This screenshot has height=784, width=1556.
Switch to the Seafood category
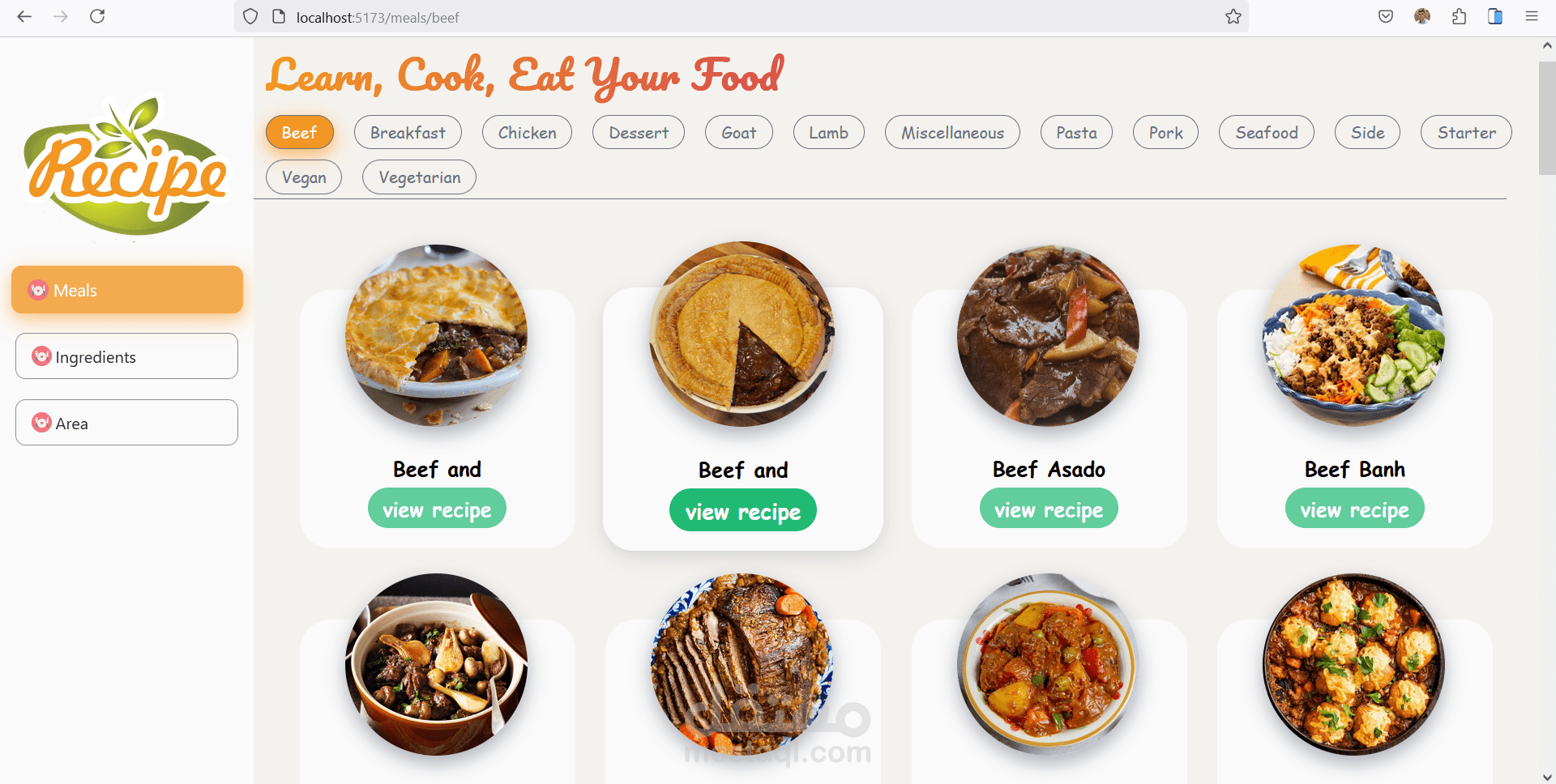[x=1266, y=132]
